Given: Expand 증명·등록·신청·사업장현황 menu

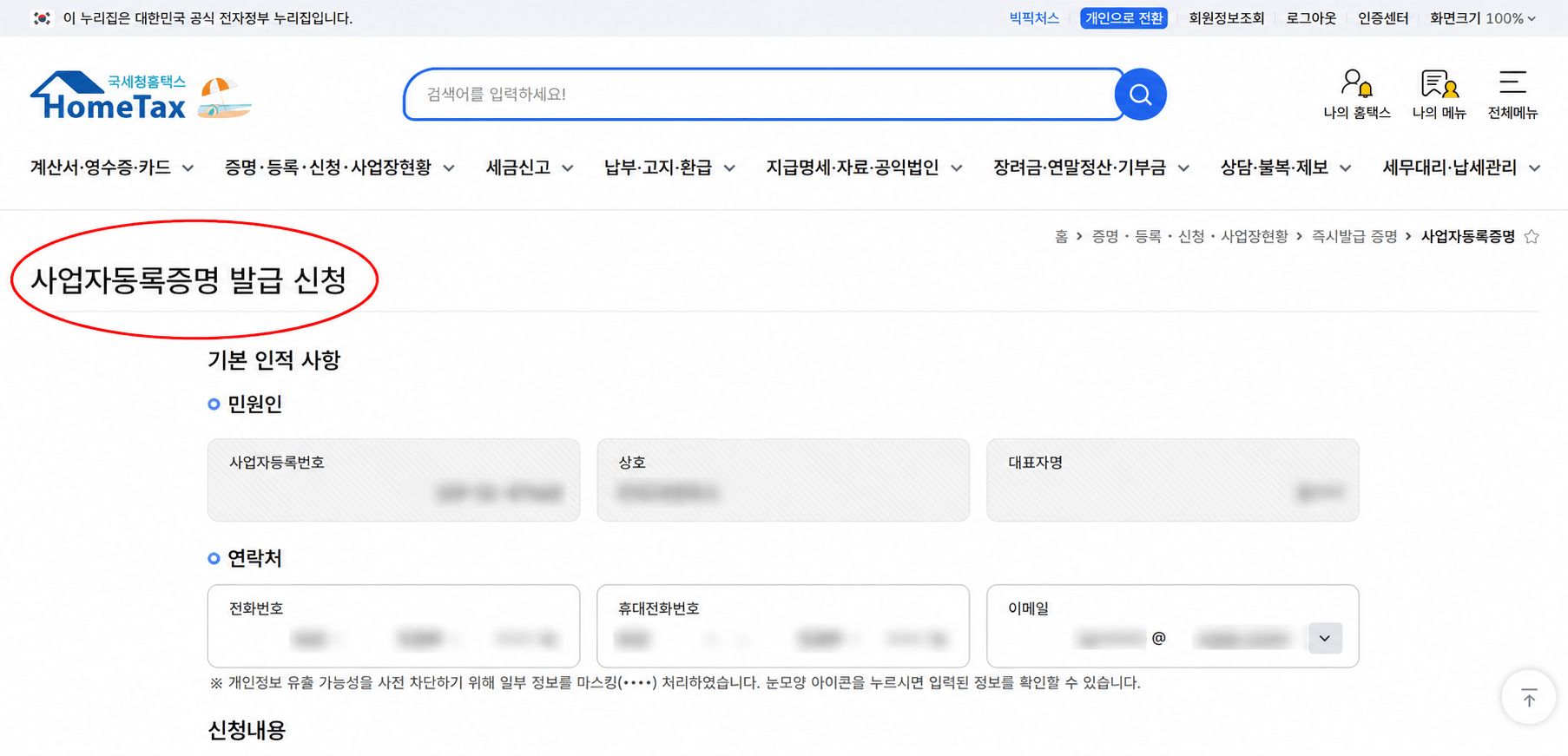Looking at the screenshot, I should click(x=339, y=168).
